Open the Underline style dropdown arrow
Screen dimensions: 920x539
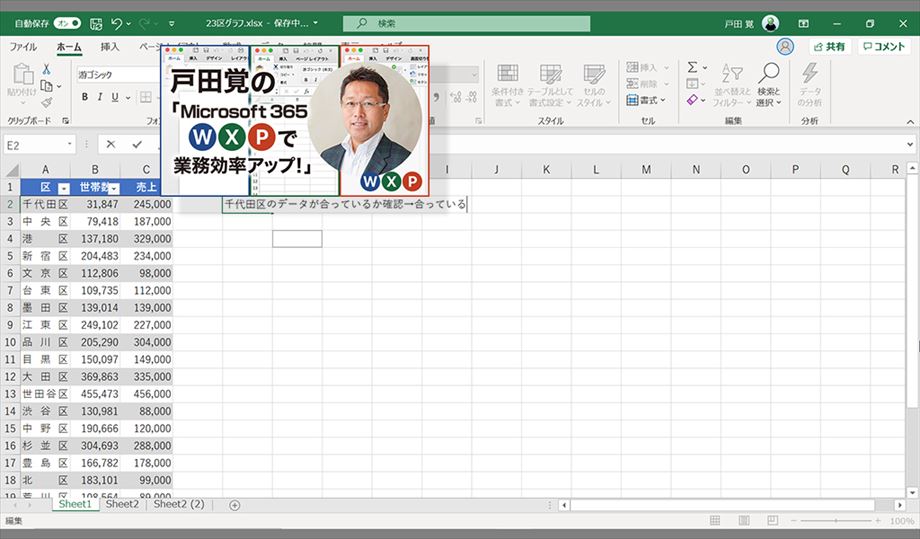pos(128,97)
